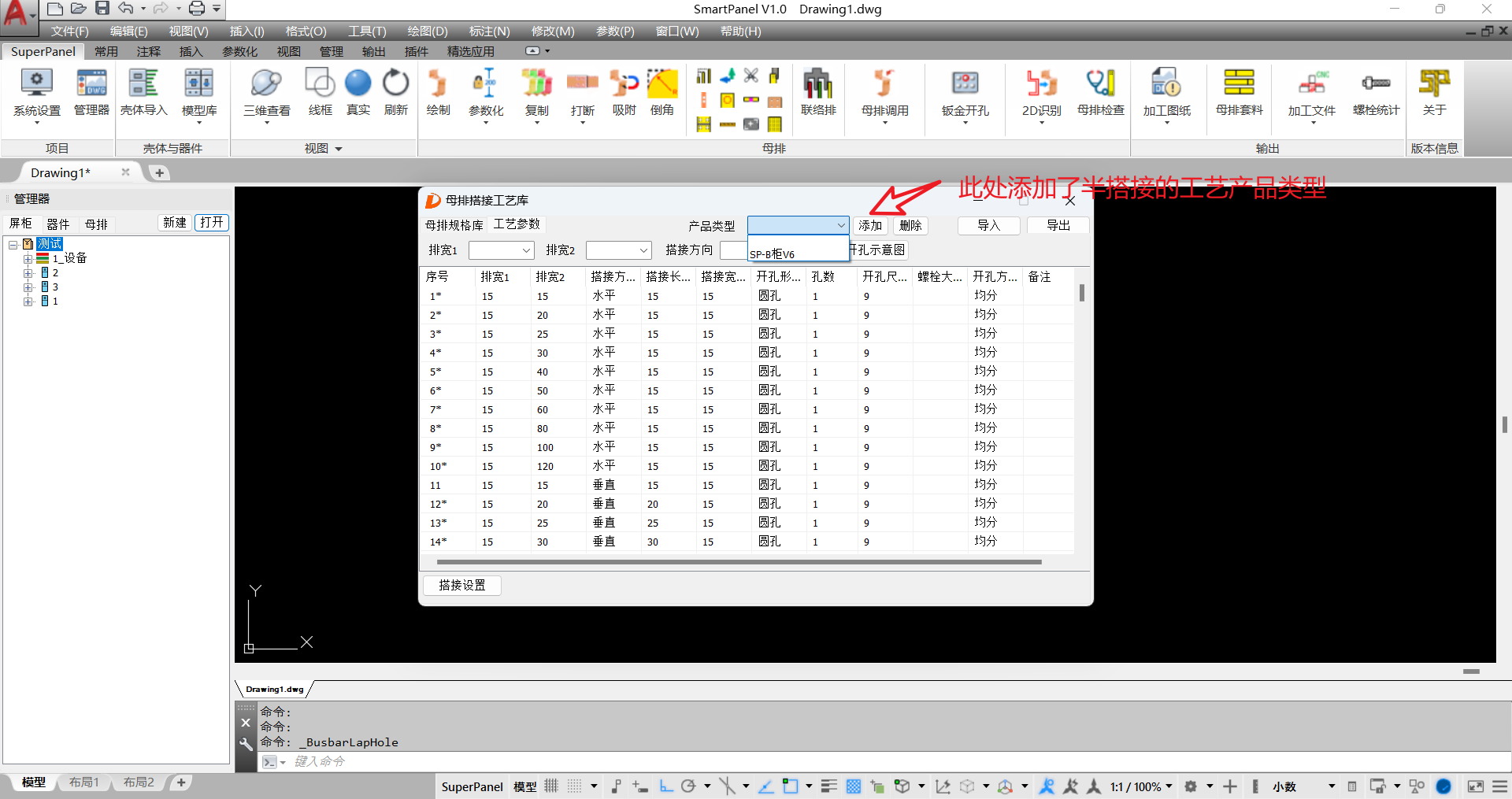Click the horizontal scrollbar of the table
The height and width of the screenshot is (799, 1512).
coord(739,562)
